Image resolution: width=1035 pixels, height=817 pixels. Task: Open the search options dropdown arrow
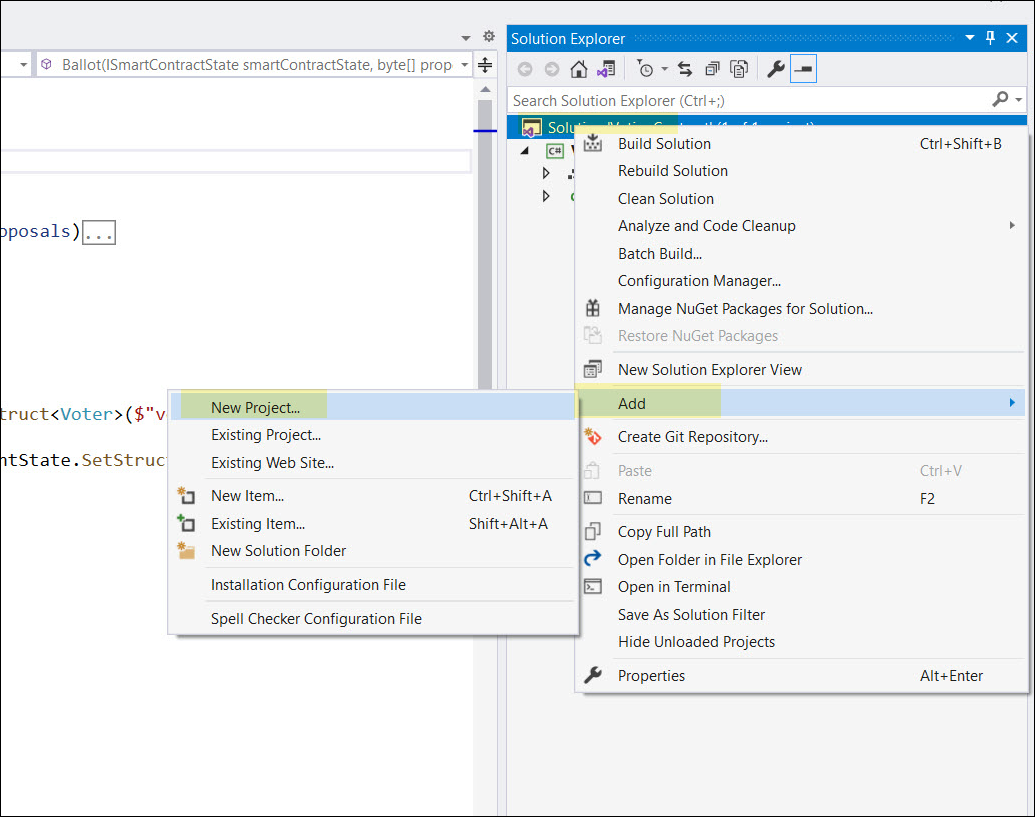click(x=1018, y=100)
